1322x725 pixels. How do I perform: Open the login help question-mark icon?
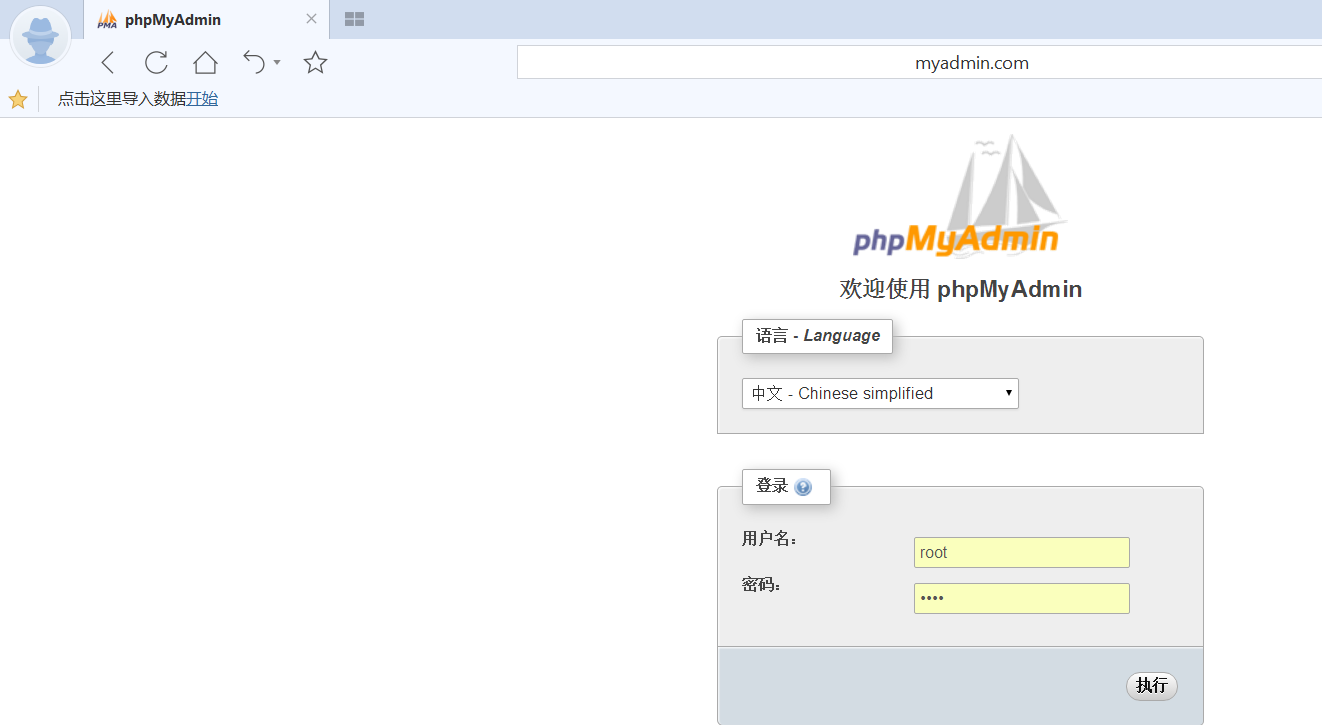(x=803, y=487)
